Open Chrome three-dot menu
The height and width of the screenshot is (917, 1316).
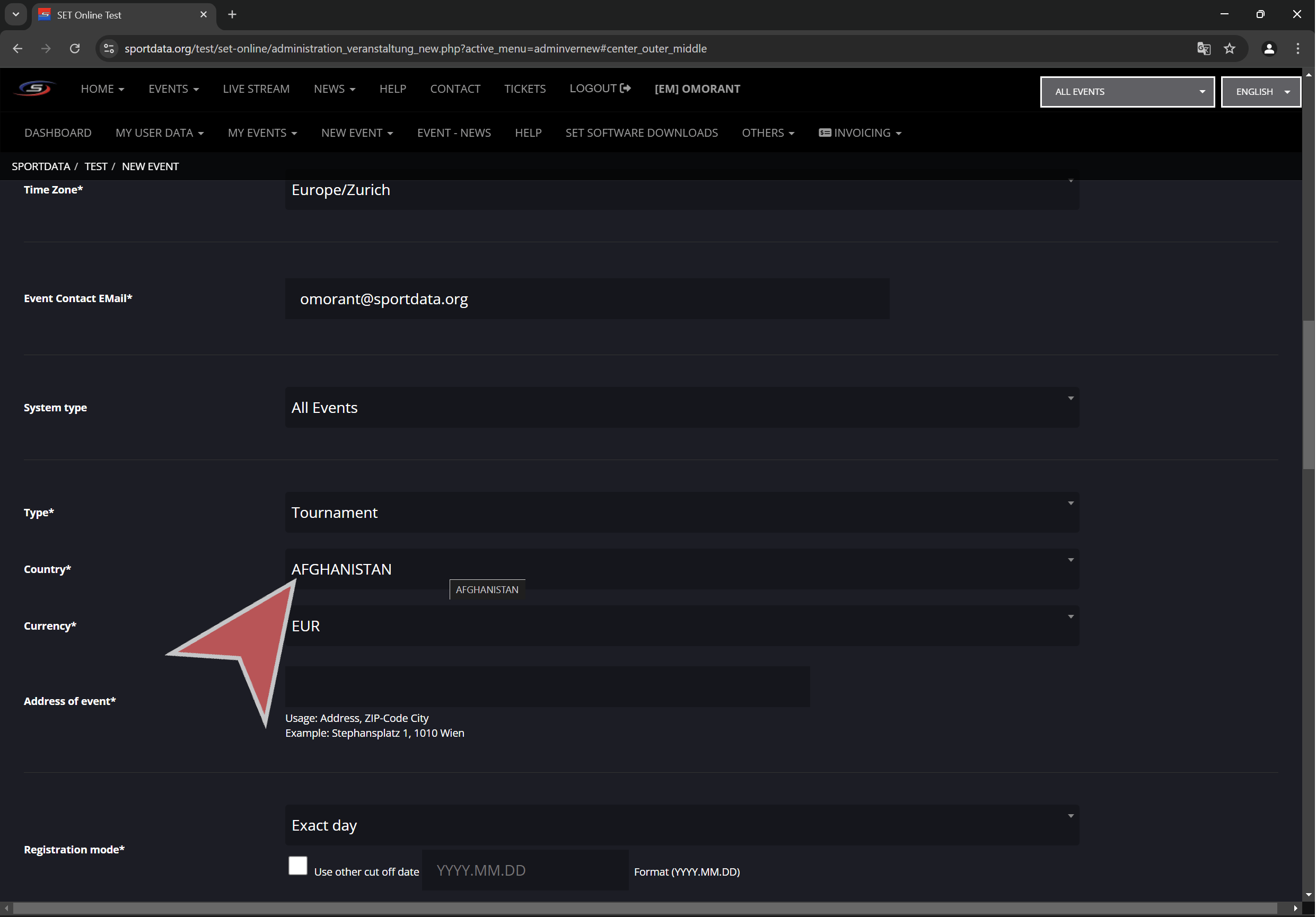coord(1297,49)
